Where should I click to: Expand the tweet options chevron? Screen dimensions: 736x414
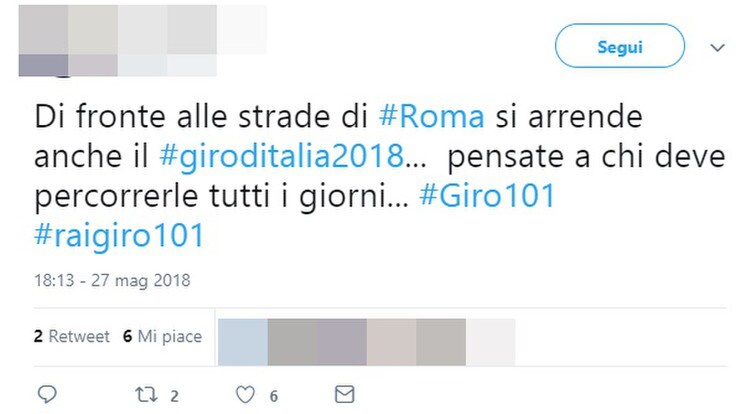[717, 47]
